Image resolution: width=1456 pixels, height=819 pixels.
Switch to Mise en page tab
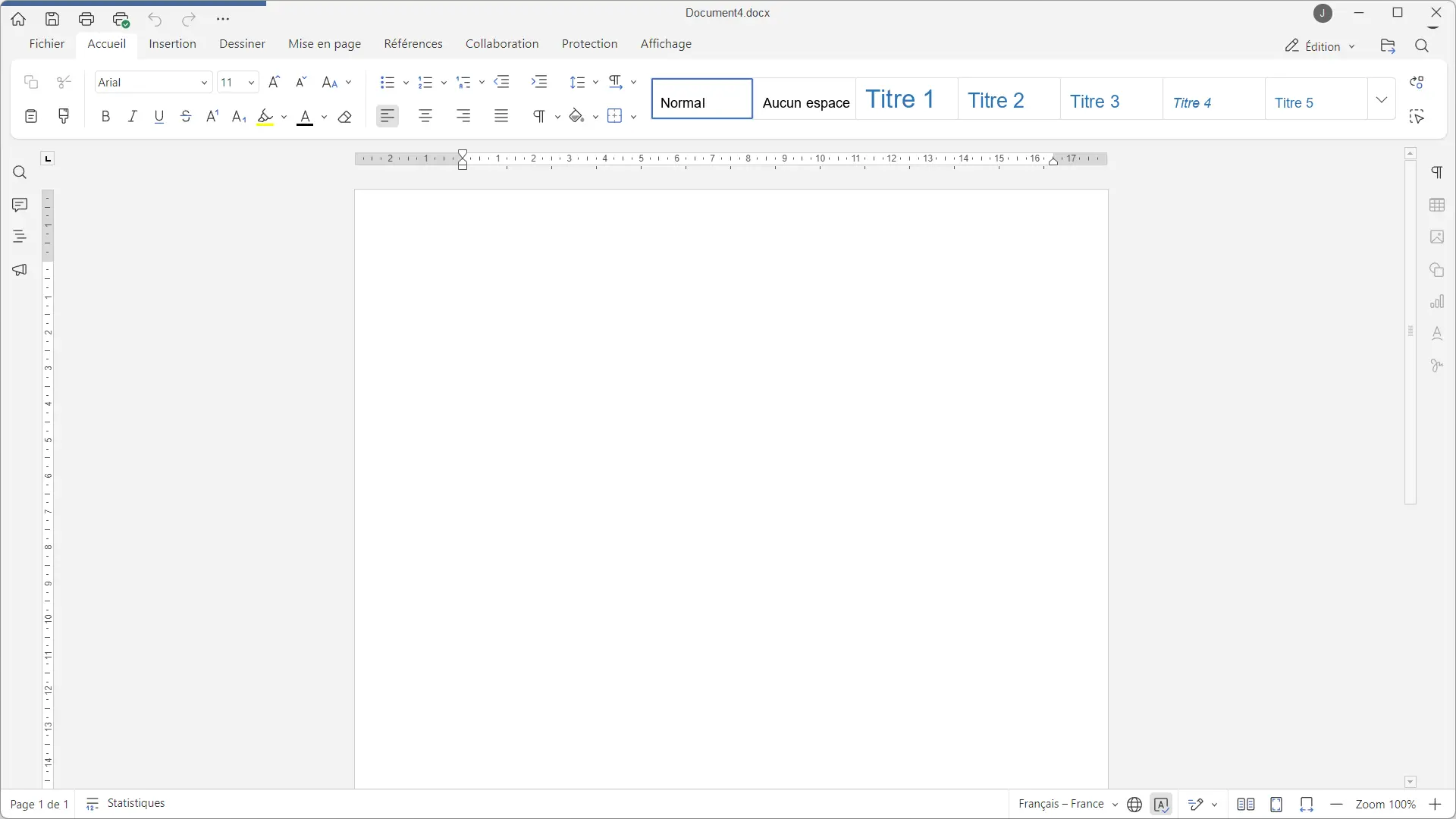point(325,44)
